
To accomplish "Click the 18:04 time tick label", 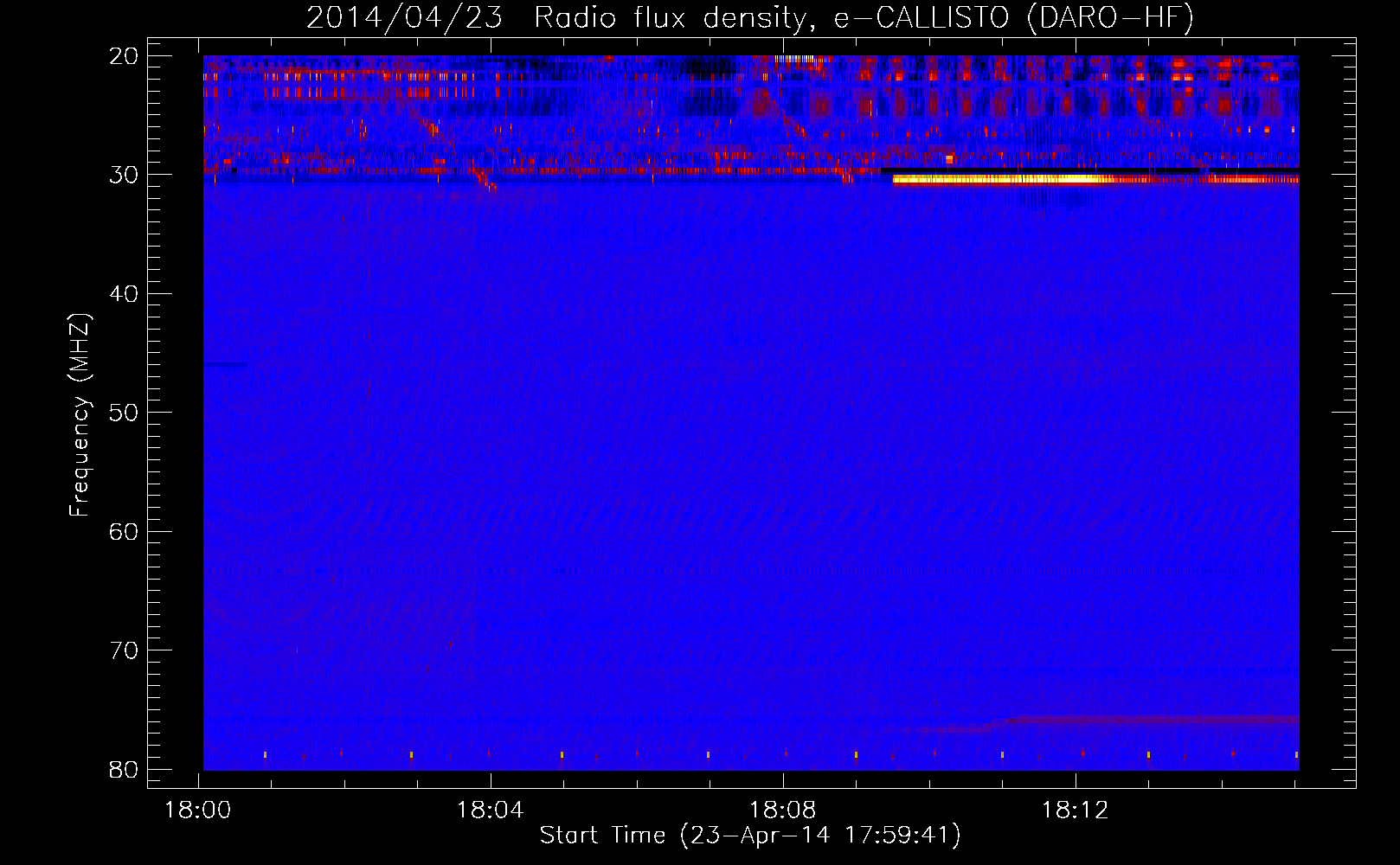I will (x=491, y=811).
